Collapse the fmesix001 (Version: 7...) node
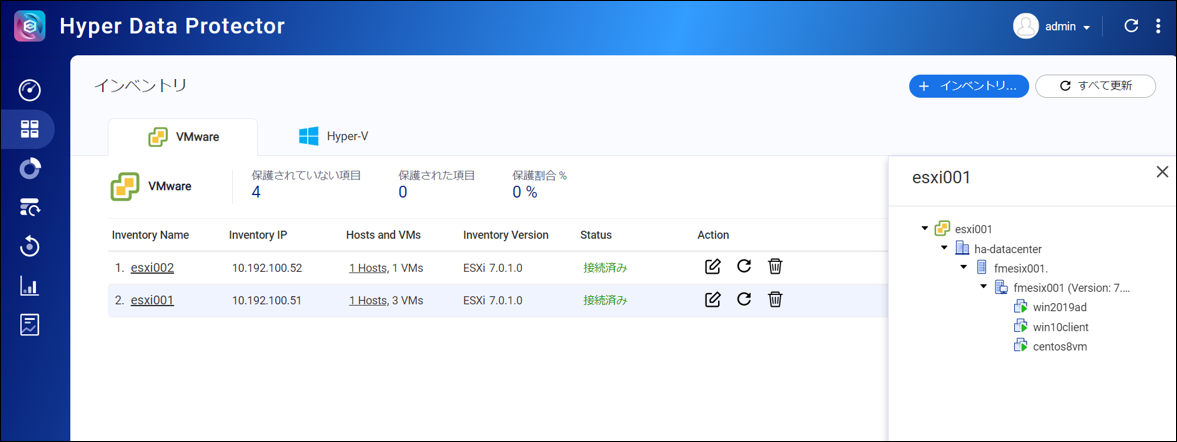This screenshot has height=442, width=1177. [x=984, y=287]
